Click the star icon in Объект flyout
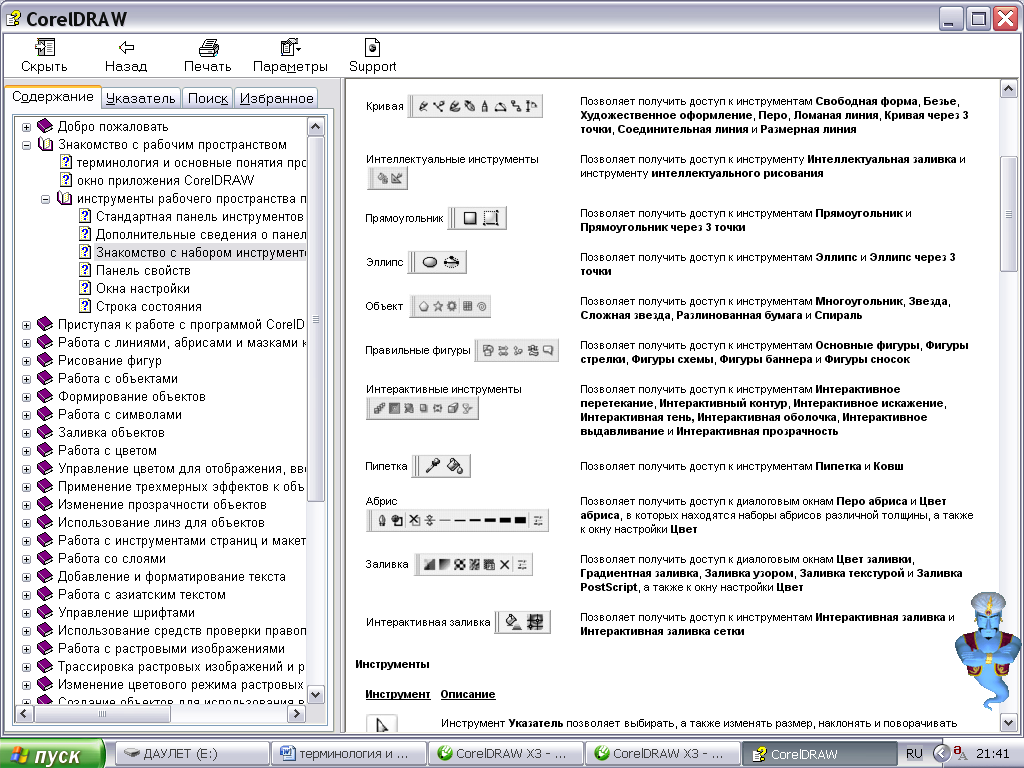Viewport: 1024px width, 768px height. tap(438, 306)
